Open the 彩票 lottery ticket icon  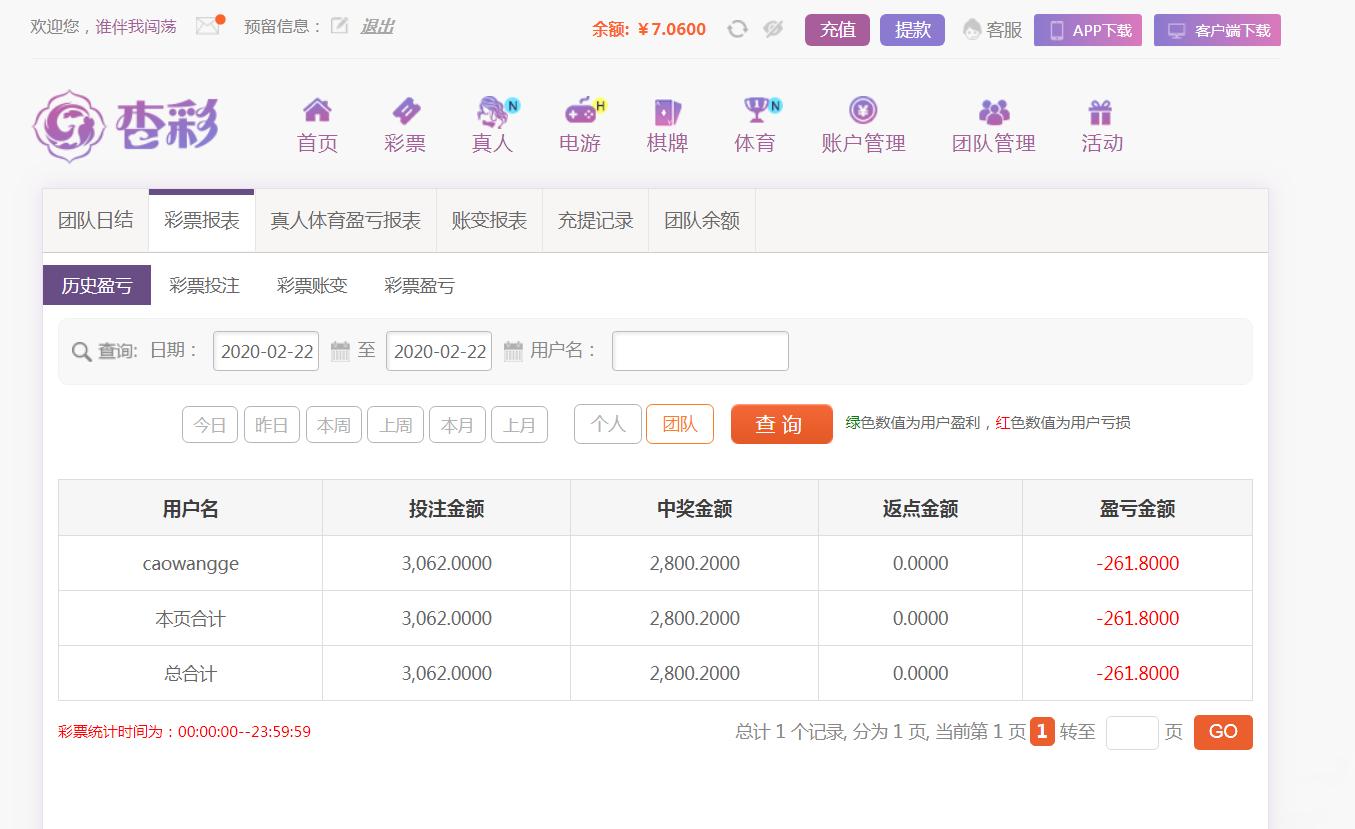pyautogui.click(x=405, y=110)
